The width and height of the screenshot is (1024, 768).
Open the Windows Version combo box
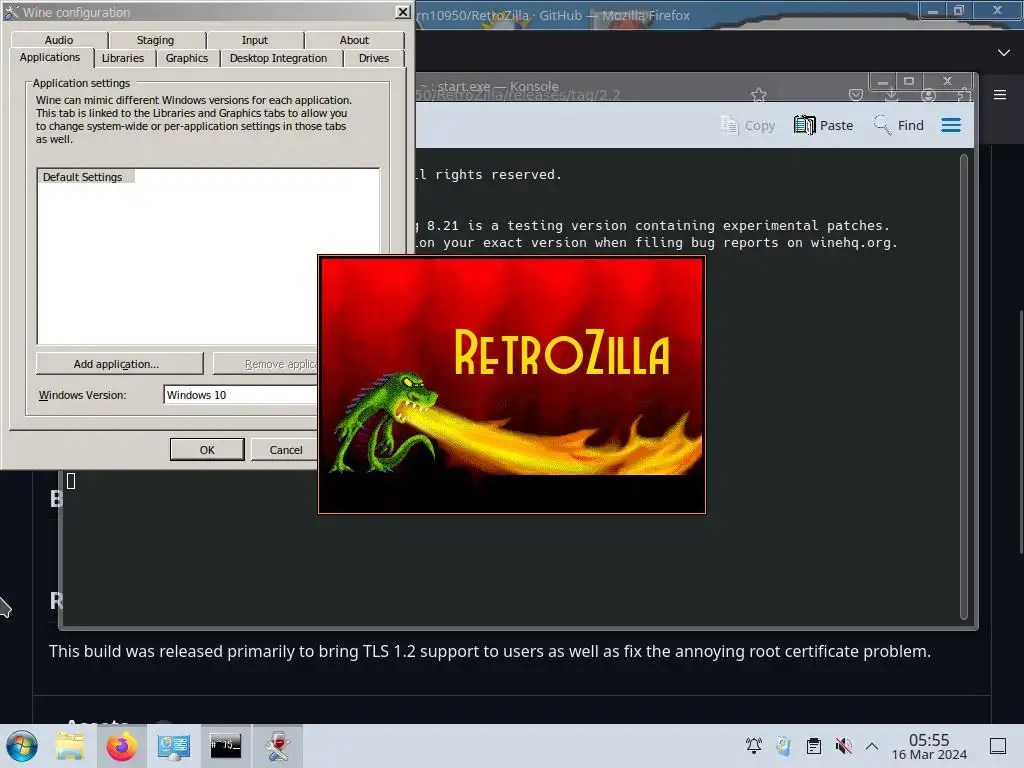click(x=240, y=394)
